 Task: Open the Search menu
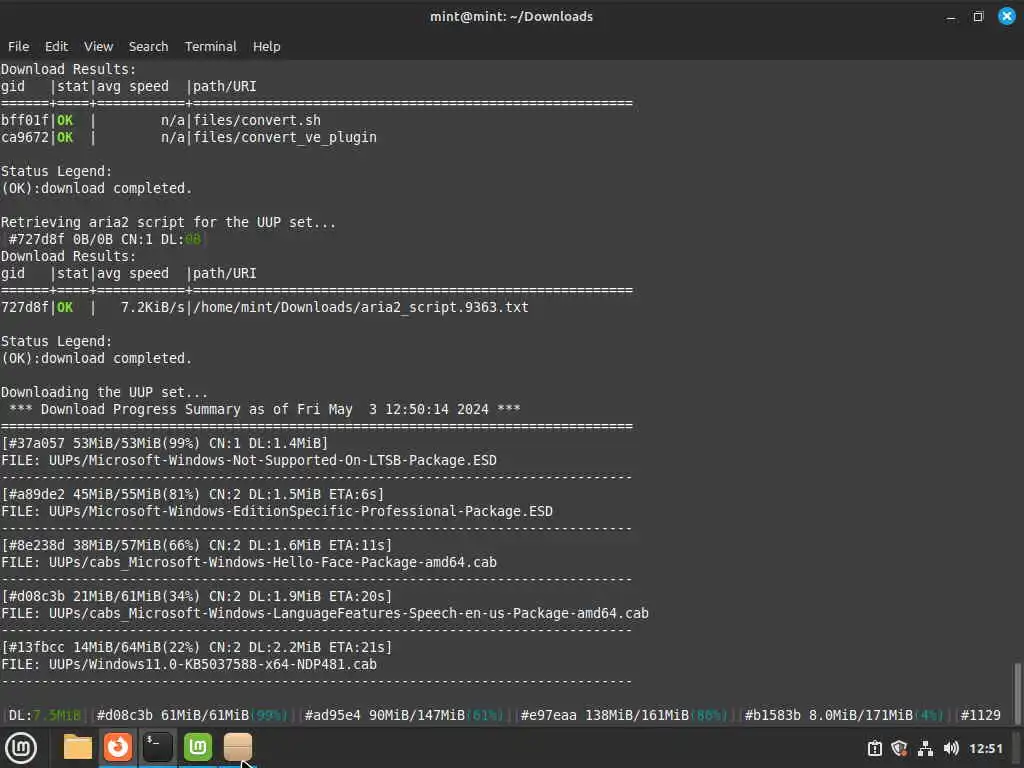[x=148, y=46]
